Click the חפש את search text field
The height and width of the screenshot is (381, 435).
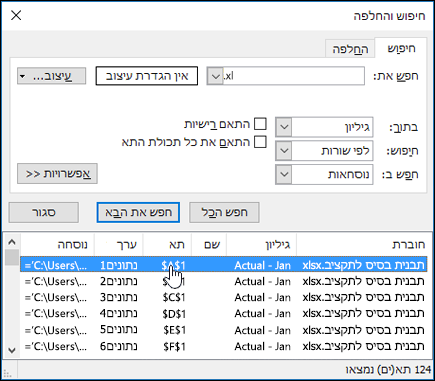click(294, 76)
